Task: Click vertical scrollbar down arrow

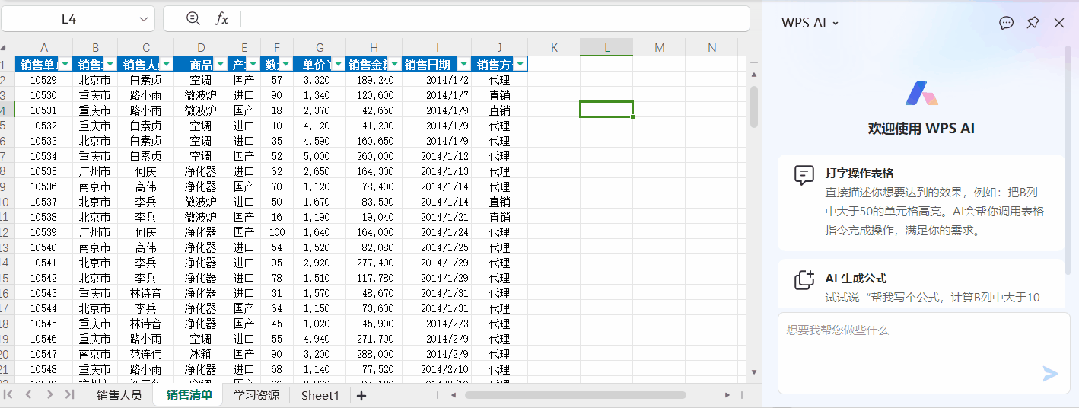Action: pos(754,372)
